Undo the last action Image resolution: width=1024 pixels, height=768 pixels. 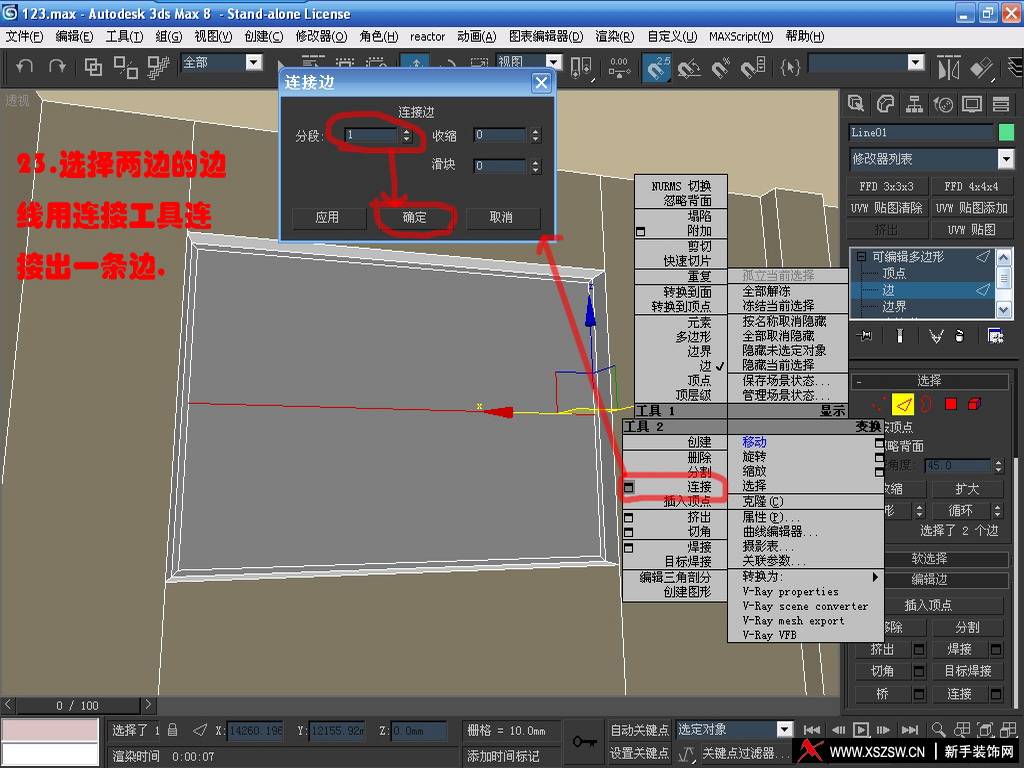tap(24, 66)
